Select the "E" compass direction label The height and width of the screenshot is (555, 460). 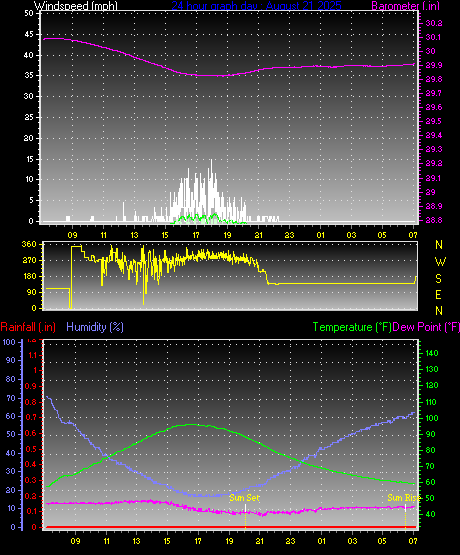coord(438,294)
